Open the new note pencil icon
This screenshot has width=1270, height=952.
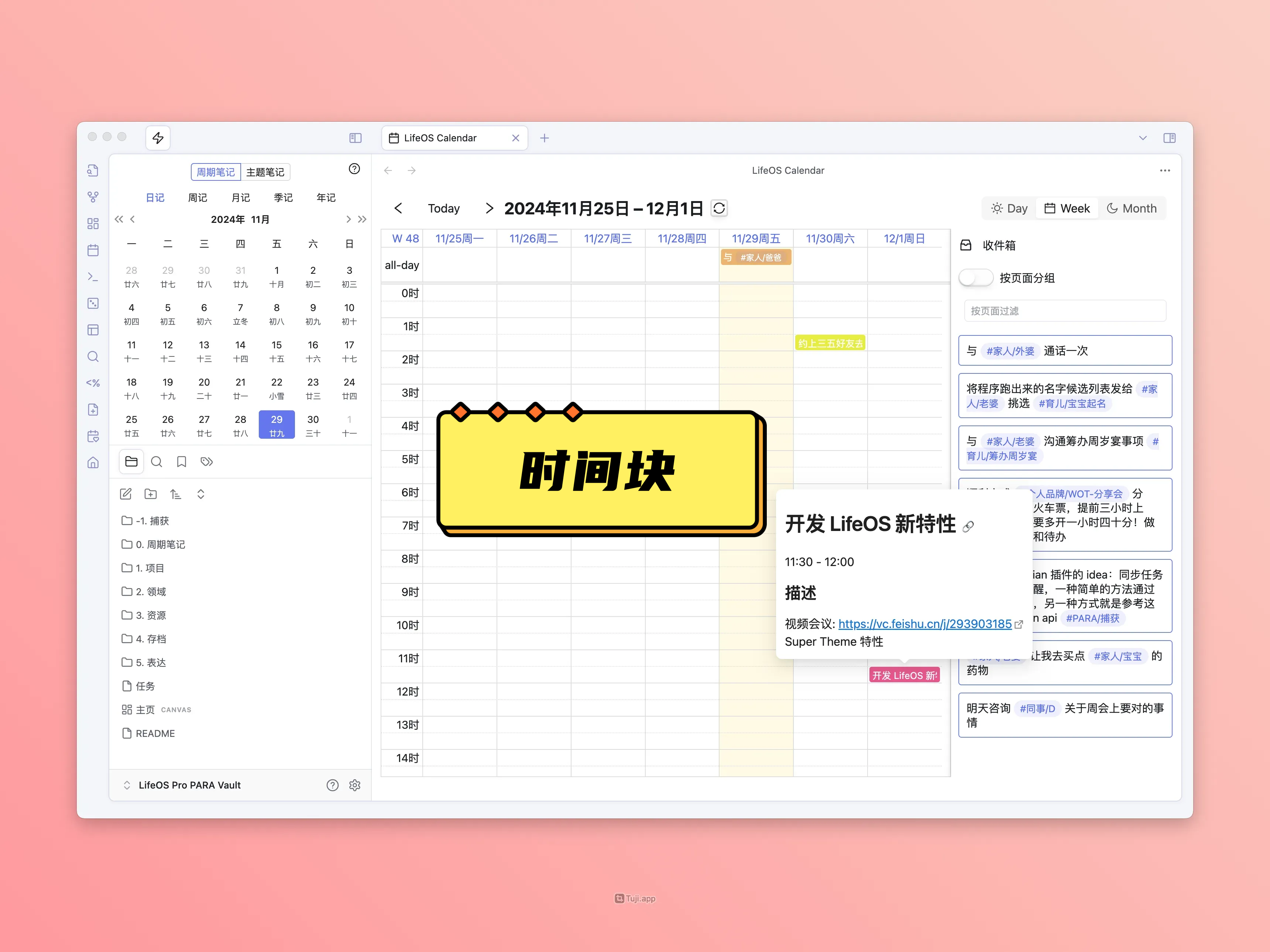tap(126, 494)
